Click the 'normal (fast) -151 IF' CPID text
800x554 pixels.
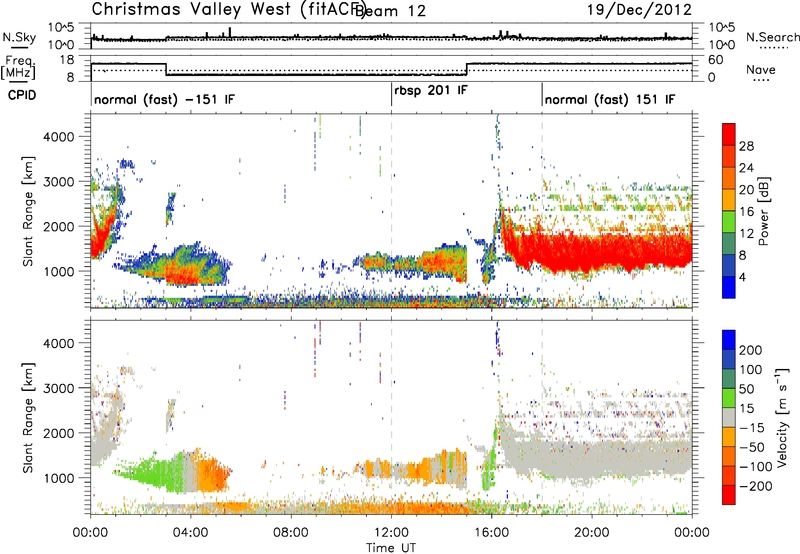tap(164, 99)
